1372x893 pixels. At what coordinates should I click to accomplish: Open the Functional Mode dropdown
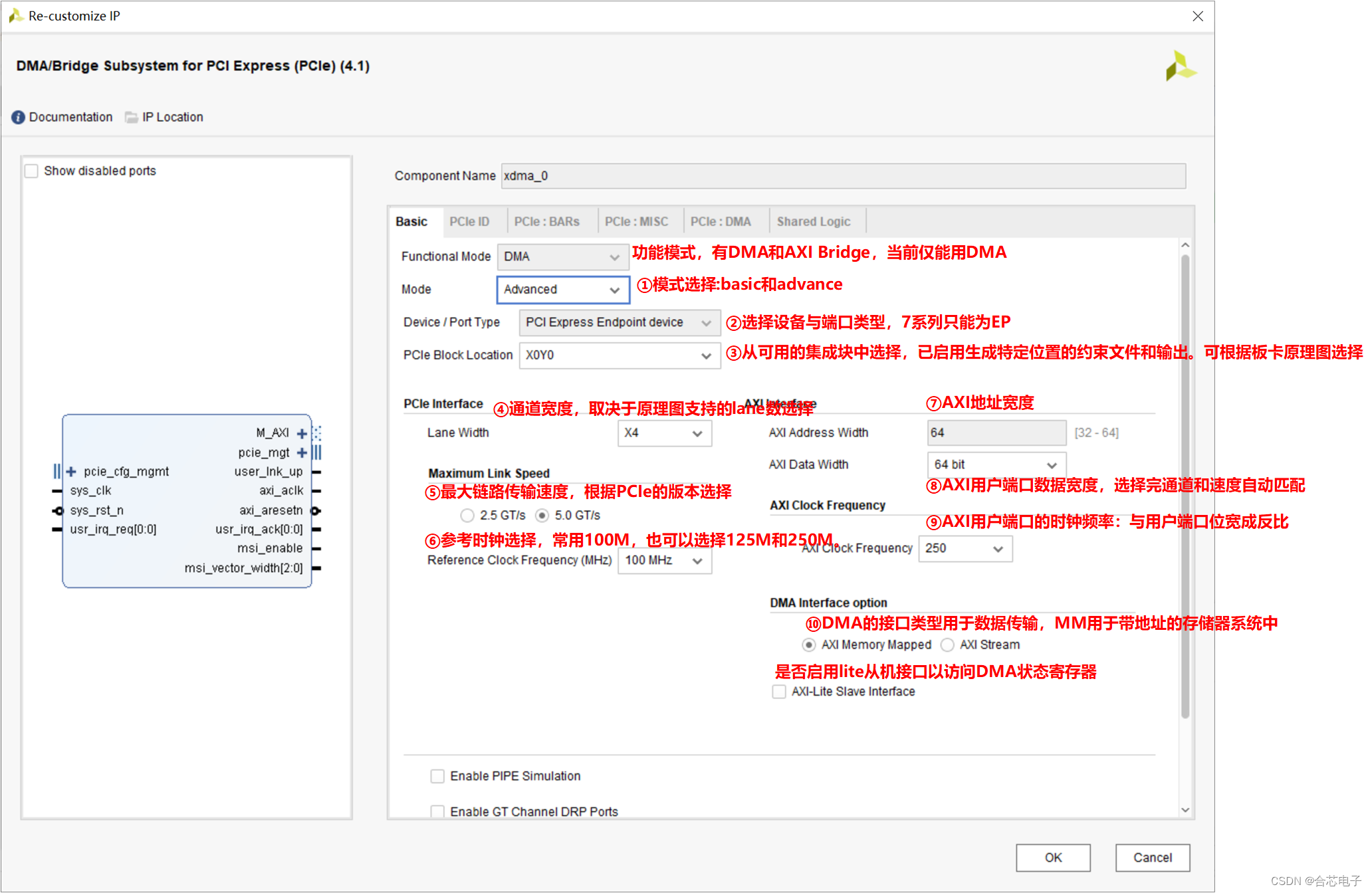(x=562, y=257)
